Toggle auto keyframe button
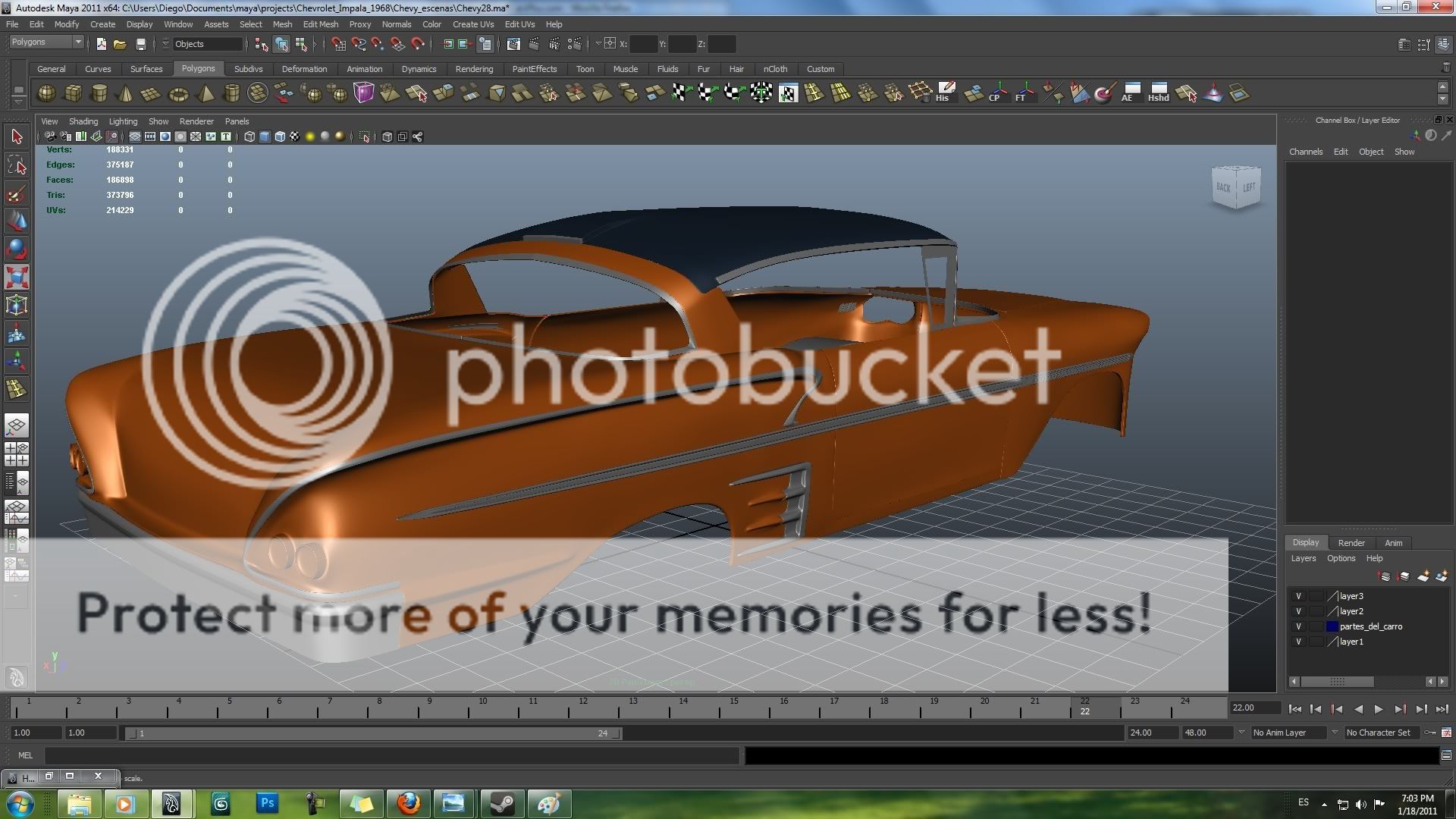1456x819 pixels. tap(1430, 733)
